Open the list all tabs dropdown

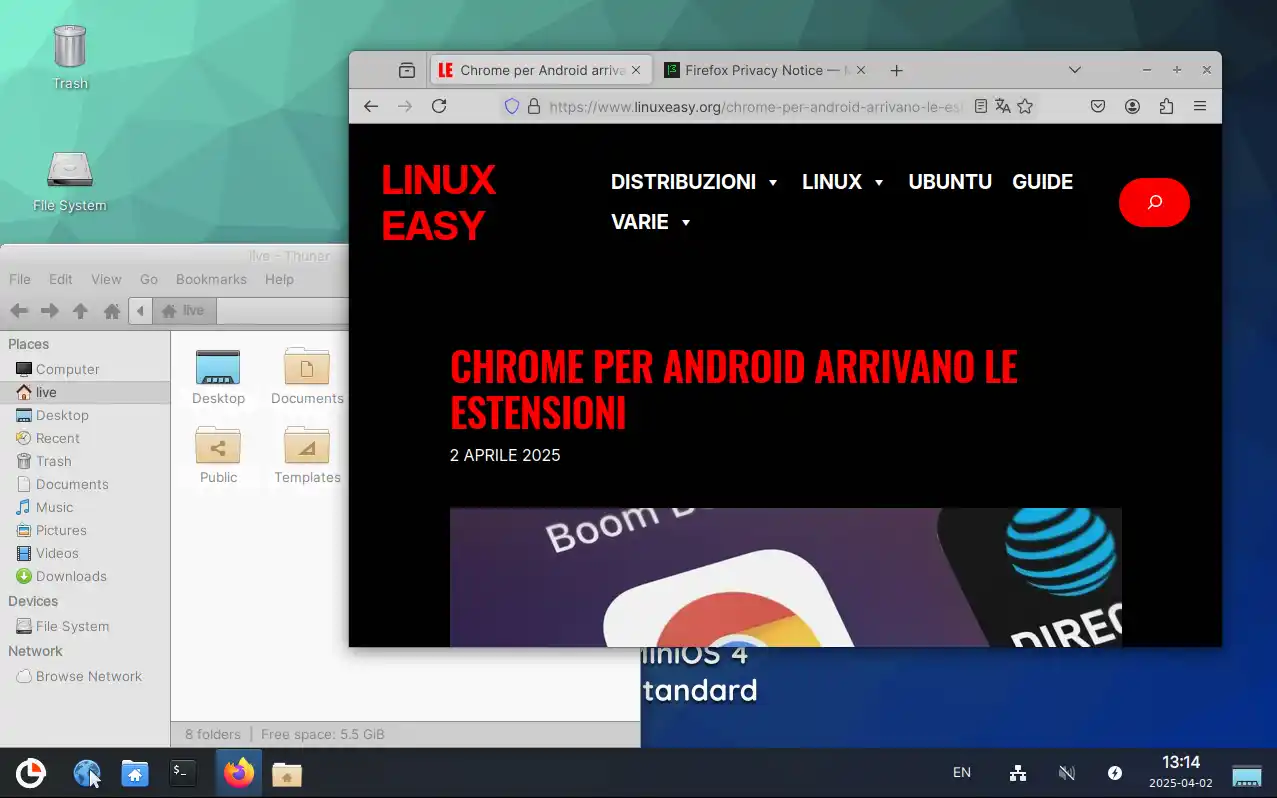pyautogui.click(x=1075, y=70)
